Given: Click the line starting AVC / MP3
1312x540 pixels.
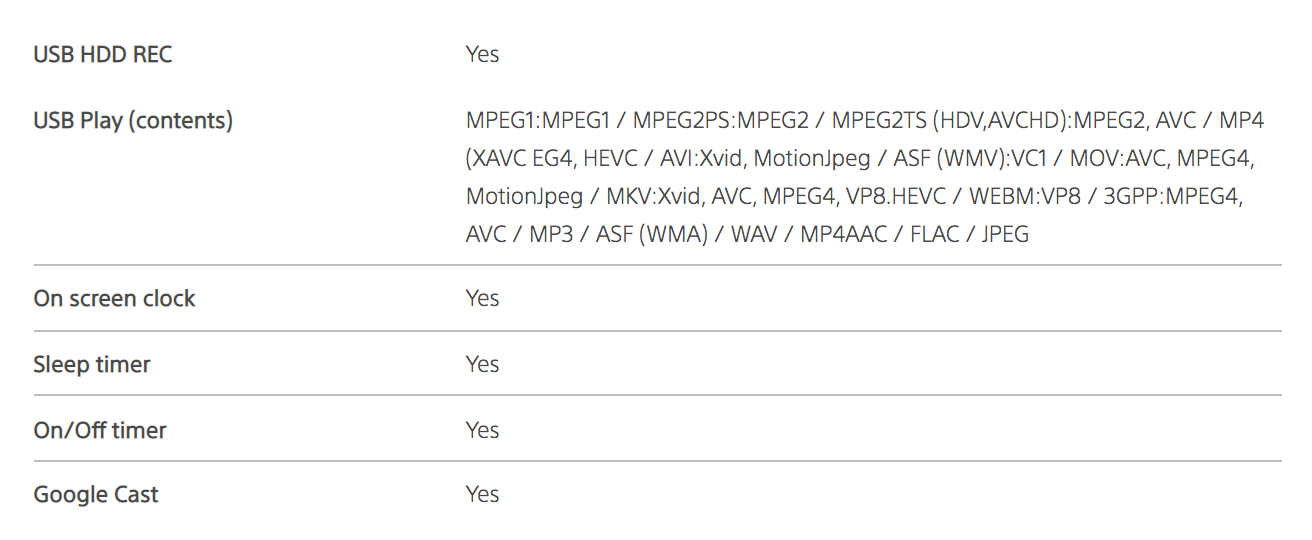Looking at the screenshot, I should (x=747, y=235).
